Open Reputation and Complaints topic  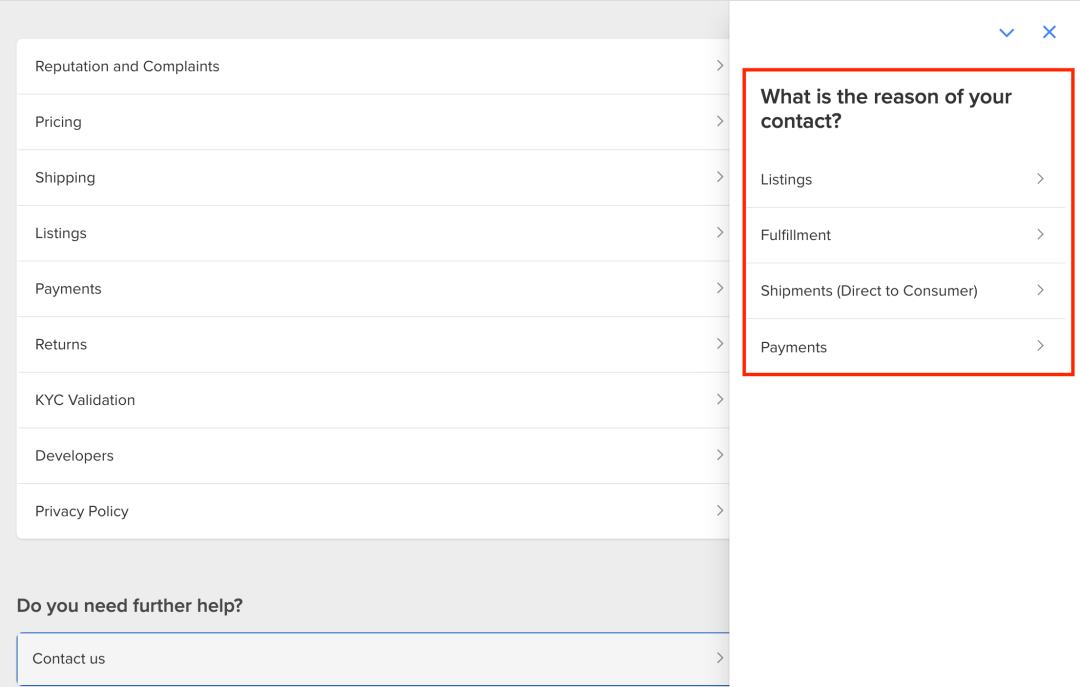tap(127, 67)
